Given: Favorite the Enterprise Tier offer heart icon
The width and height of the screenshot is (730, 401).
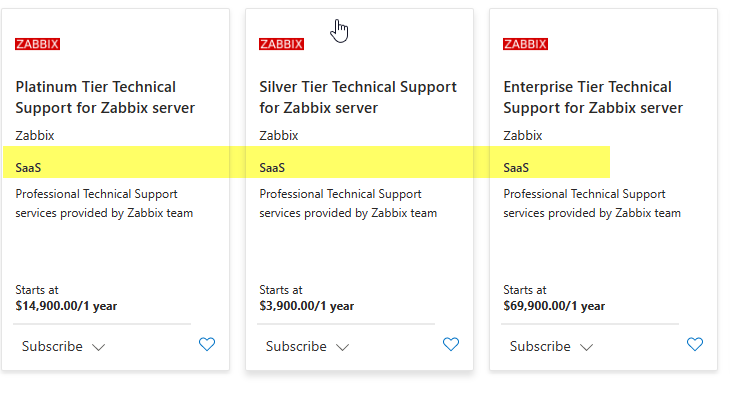Looking at the screenshot, I should pyautogui.click(x=695, y=345).
